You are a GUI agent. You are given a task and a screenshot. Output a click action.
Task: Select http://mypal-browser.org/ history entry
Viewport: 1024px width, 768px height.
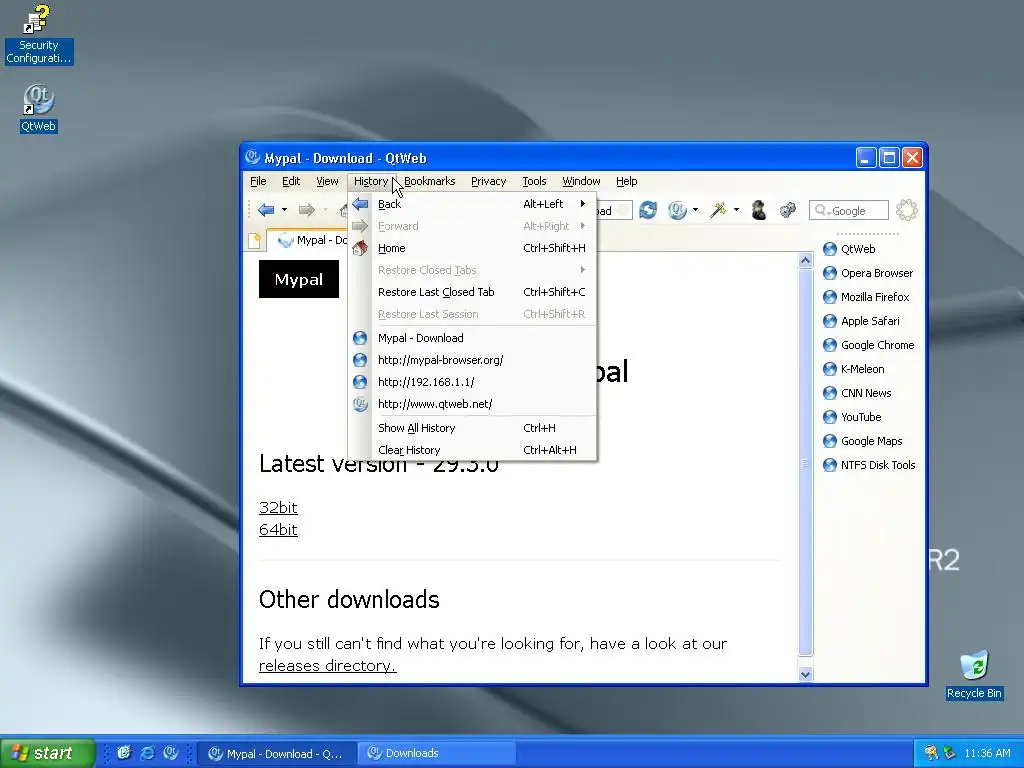(472, 360)
